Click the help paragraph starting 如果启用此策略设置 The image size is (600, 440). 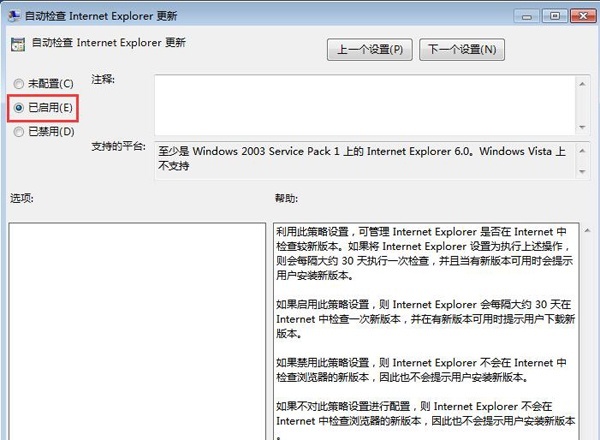pyautogui.click(x=426, y=319)
